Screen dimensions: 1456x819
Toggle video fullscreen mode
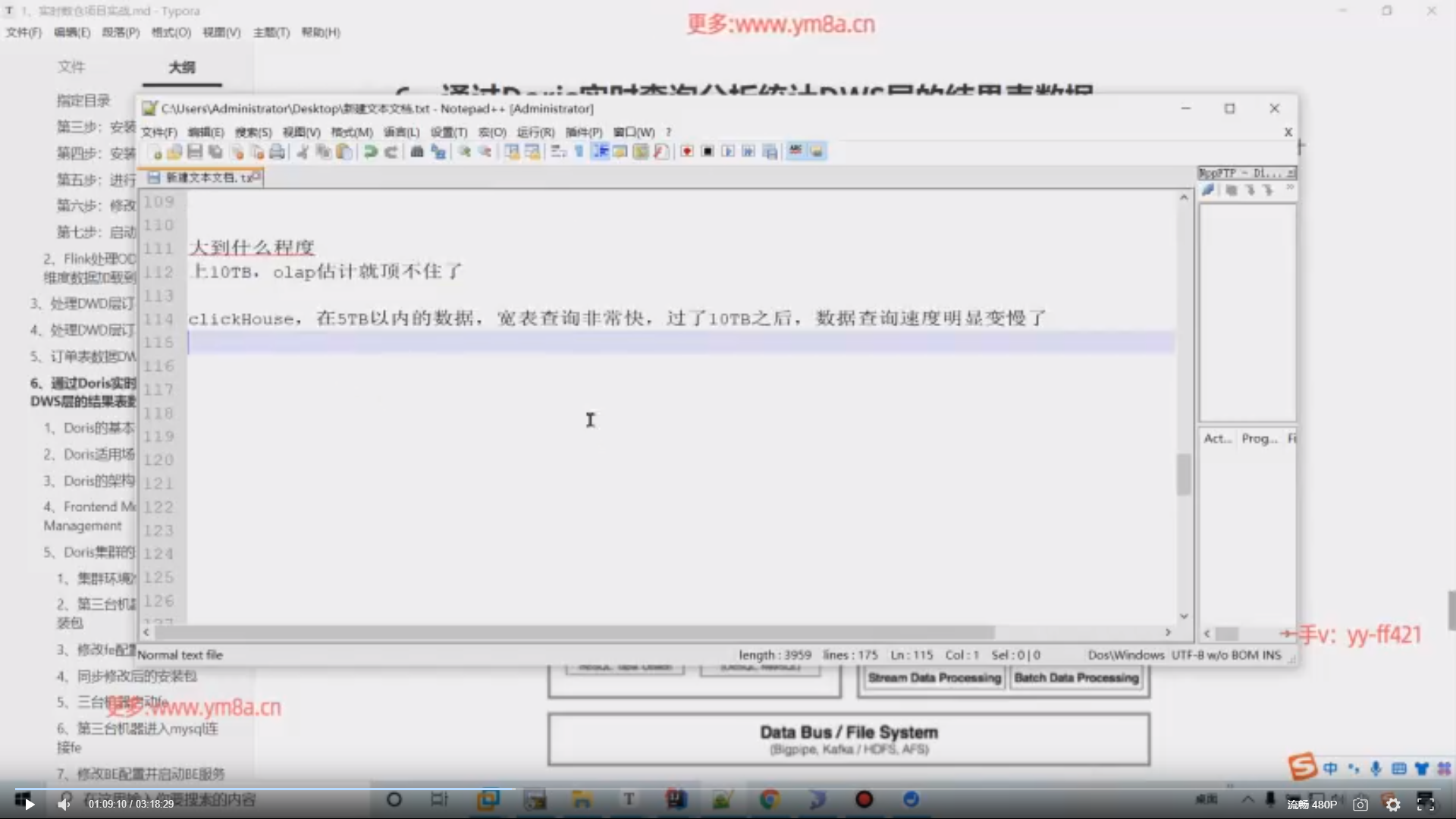coord(1425,804)
